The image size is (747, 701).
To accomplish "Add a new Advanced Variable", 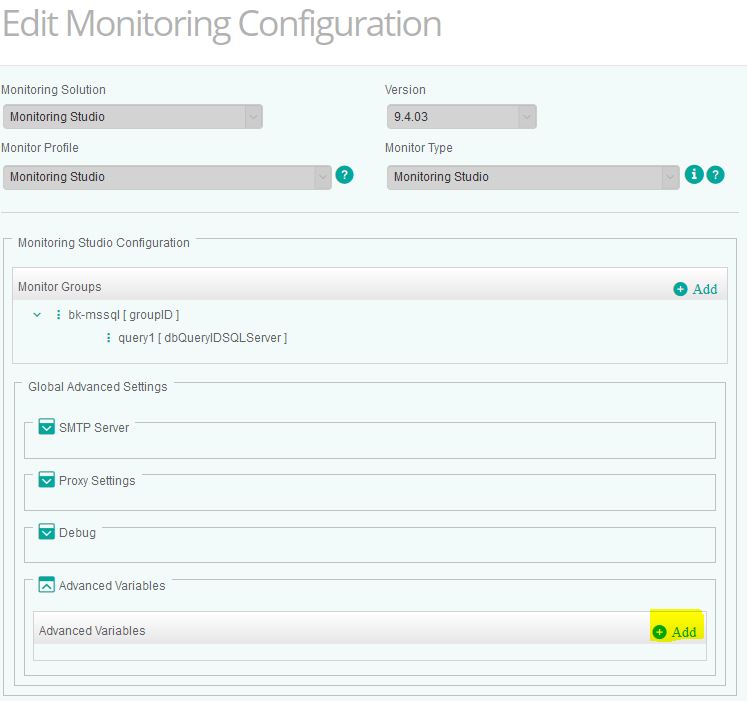I will pos(675,632).
